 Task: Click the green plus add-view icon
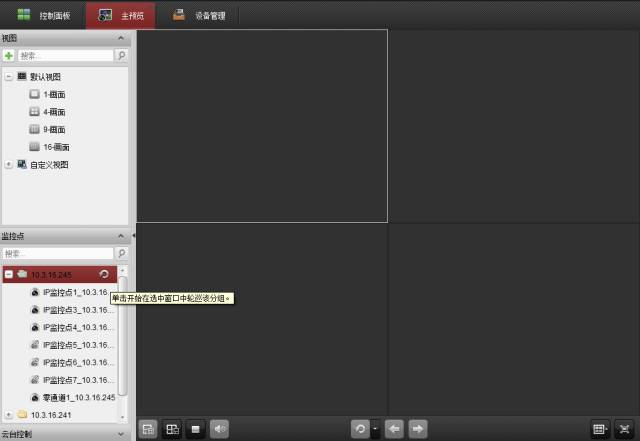coord(9,56)
